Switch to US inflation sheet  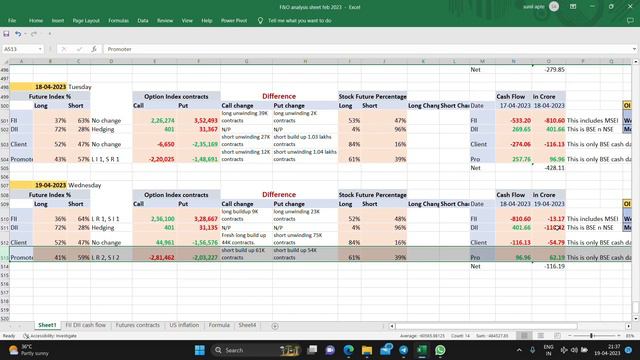tap(184, 325)
